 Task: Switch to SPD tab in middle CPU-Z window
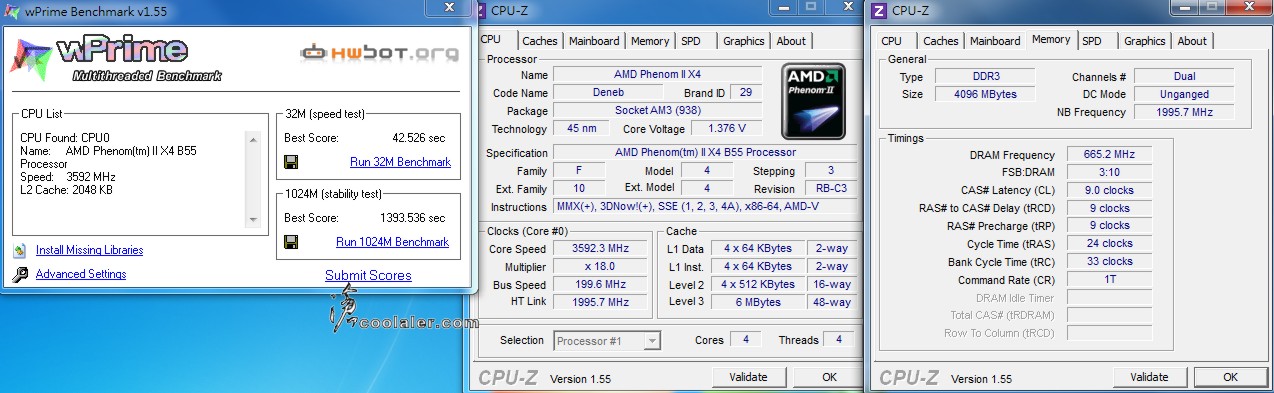691,41
